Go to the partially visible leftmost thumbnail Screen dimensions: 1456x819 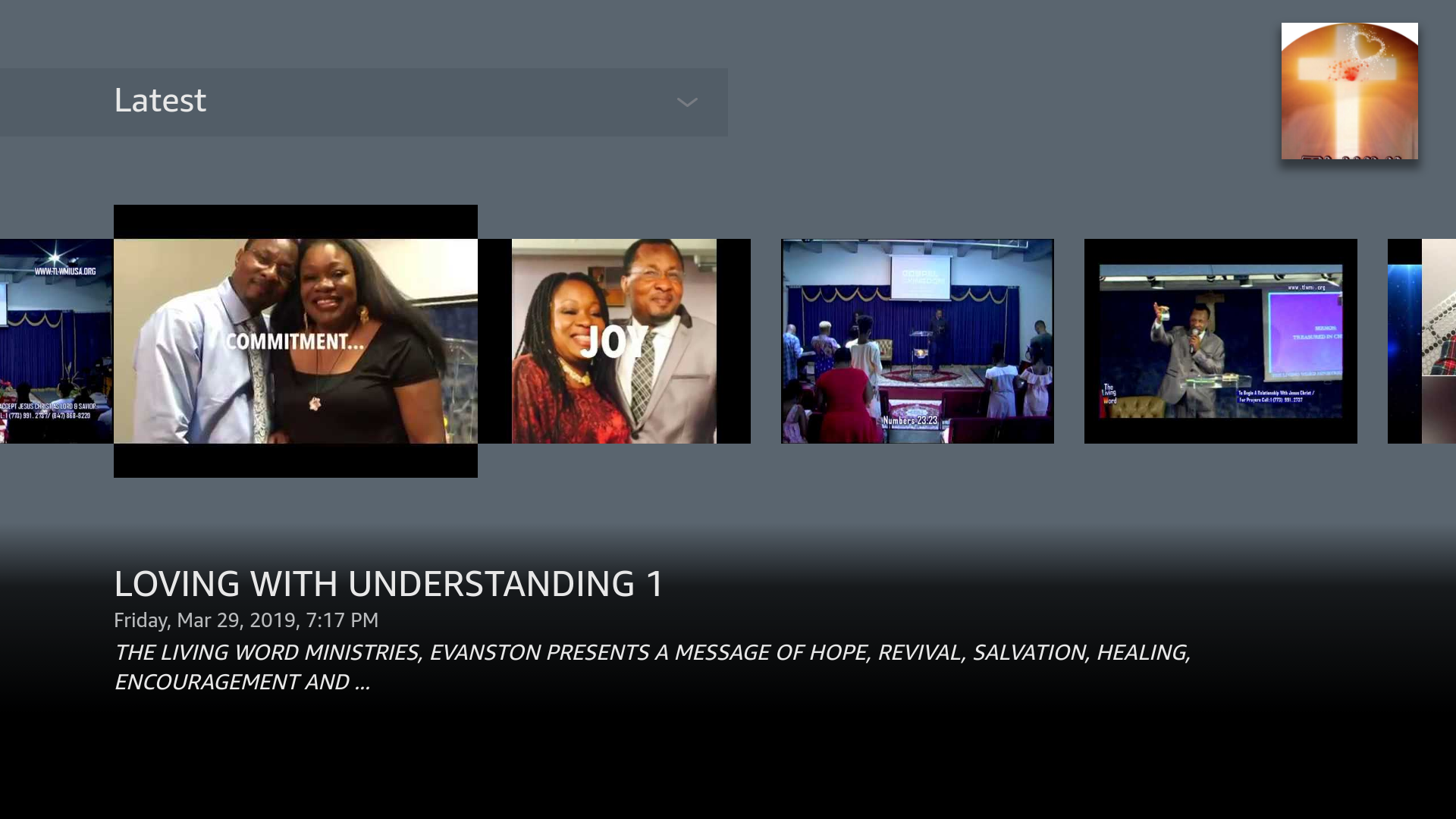56,341
